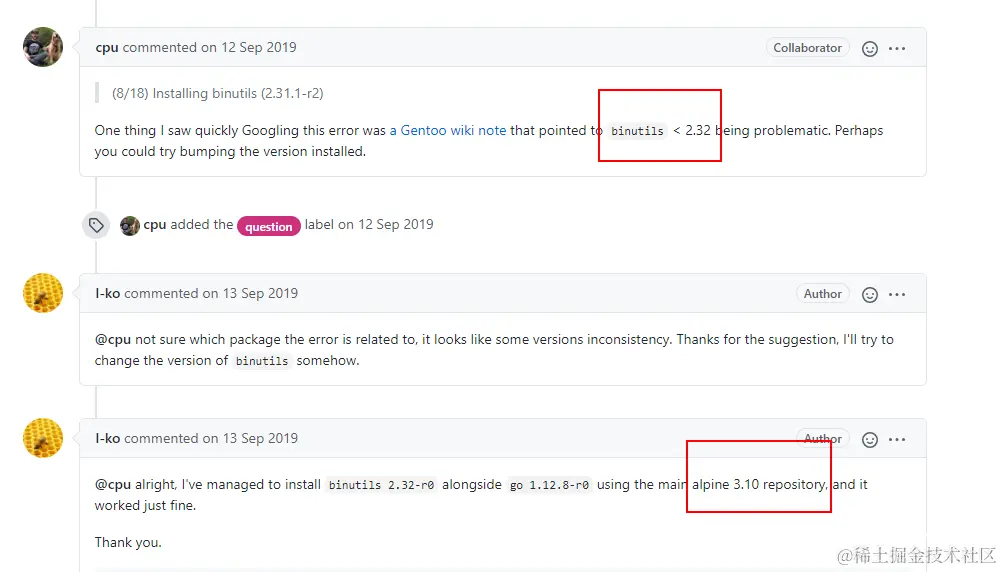Open the options menu on cpu's comment
This screenshot has width=1003, height=572.
click(897, 49)
